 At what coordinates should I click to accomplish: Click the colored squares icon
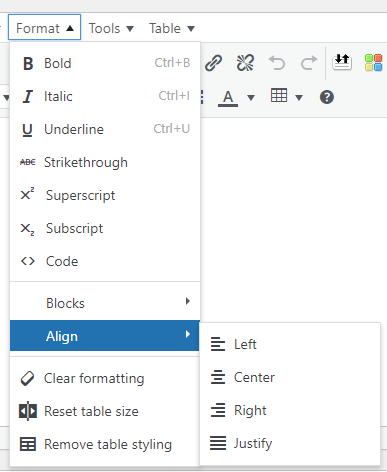tap(373, 63)
